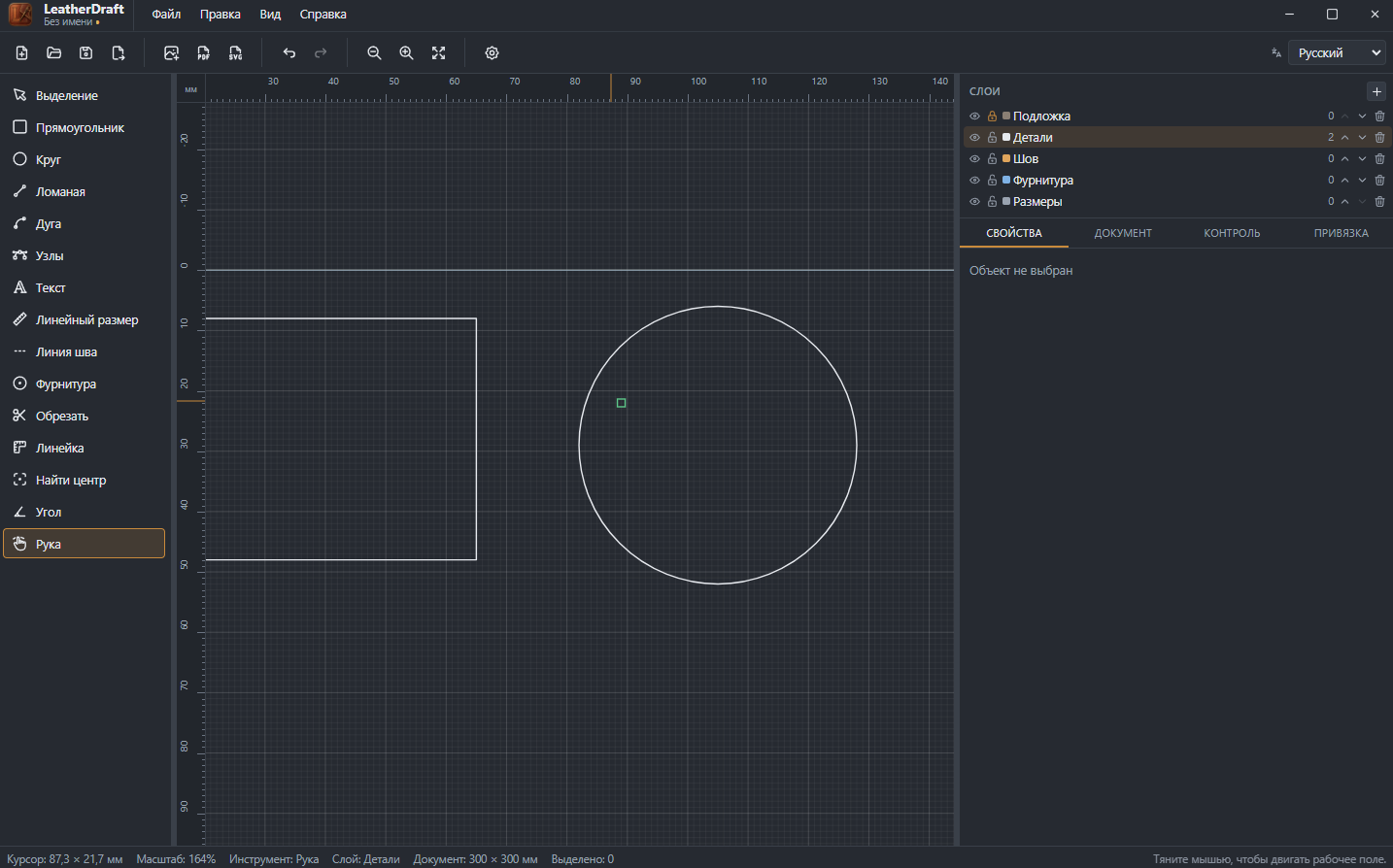This screenshot has height=868, width=1393.
Task: Pick the Угол angle tool
Action: [84, 512]
